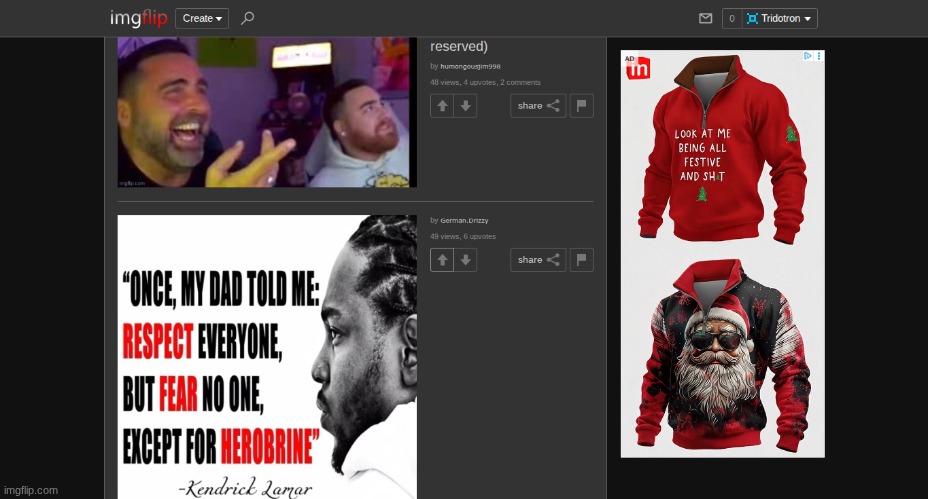
Task: Downvote the humongousjim998 post
Action: 466,106
